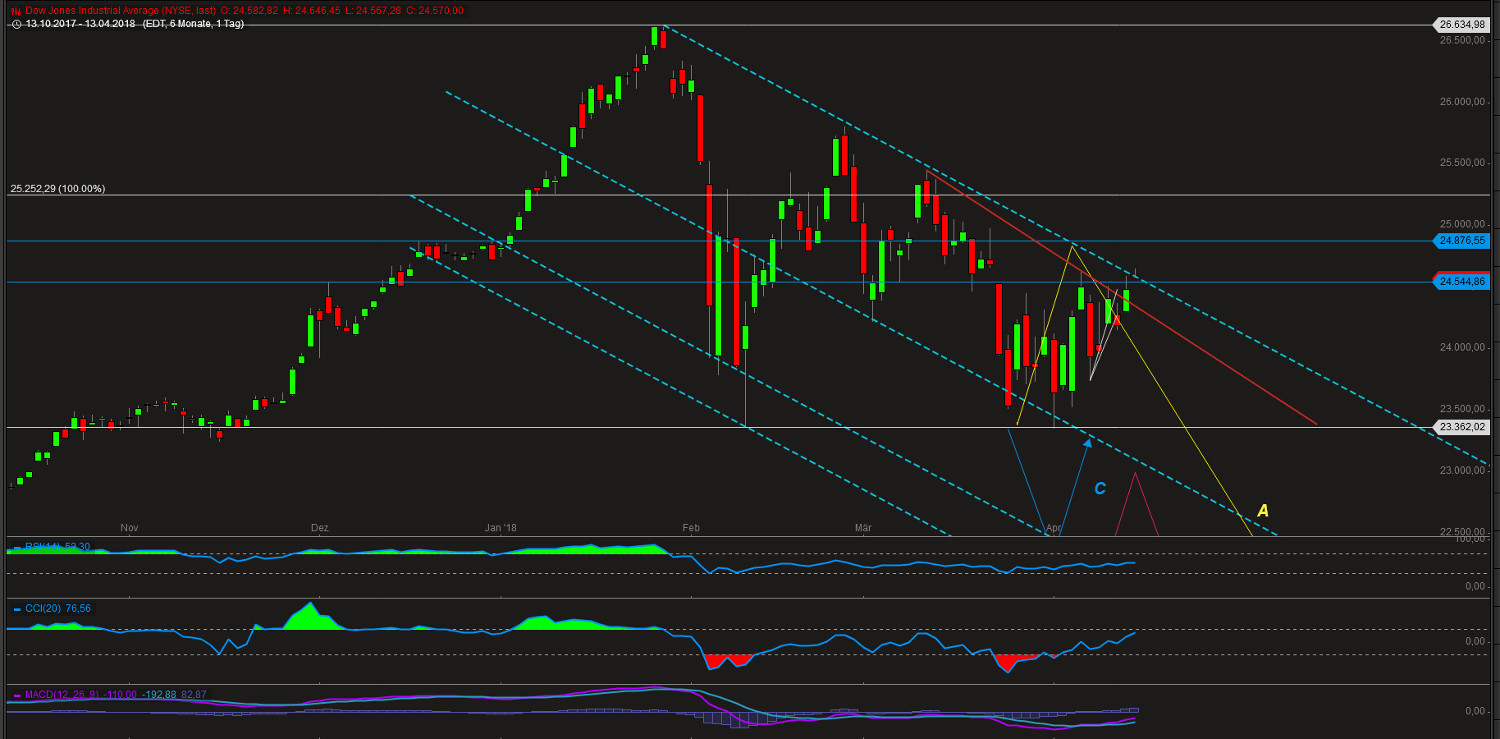Image resolution: width=1500 pixels, height=739 pixels.
Task: Click the yellow A wave label on the chart
Action: (x=1262, y=511)
